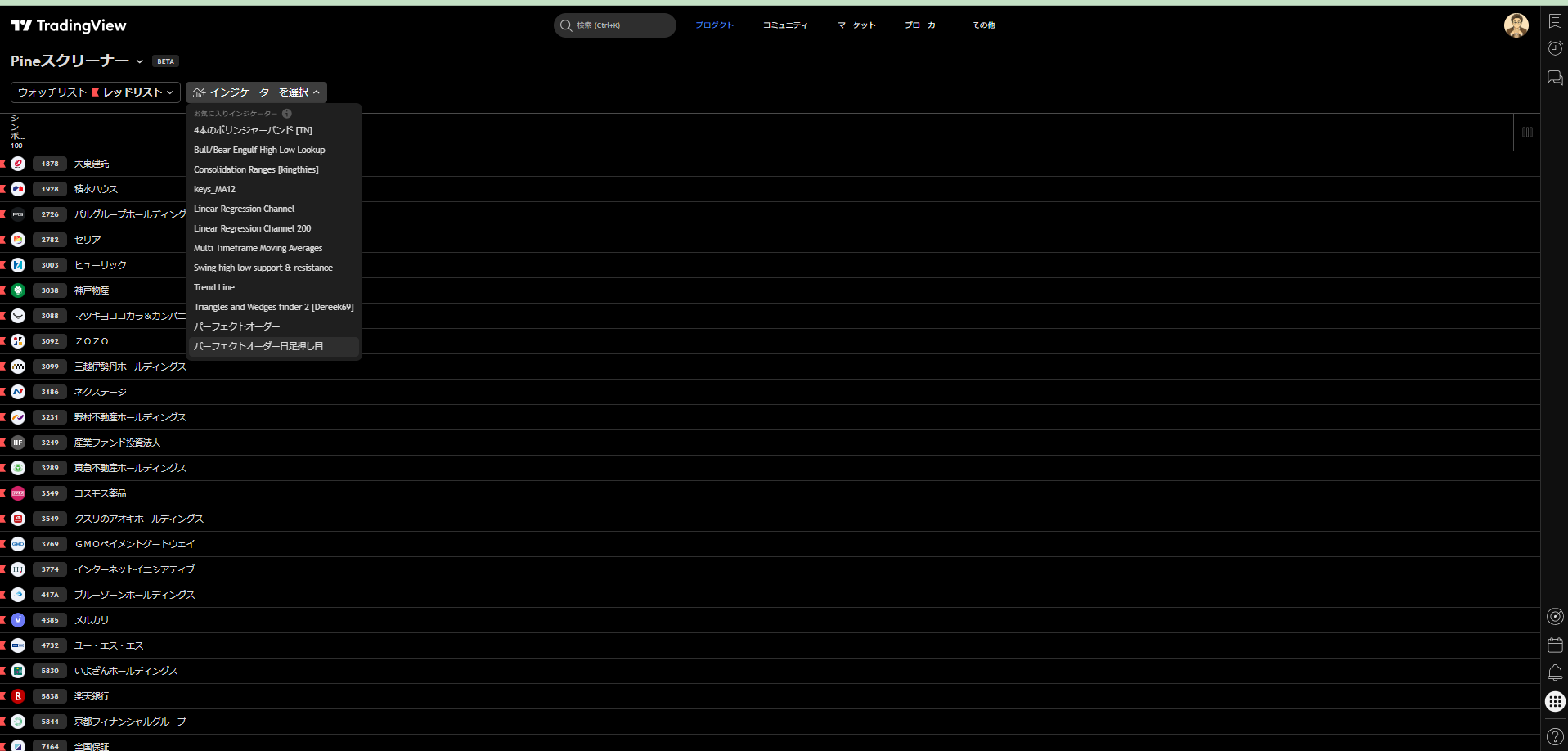Click the company logo for ネクステージ
1568x751 pixels.
click(x=18, y=392)
